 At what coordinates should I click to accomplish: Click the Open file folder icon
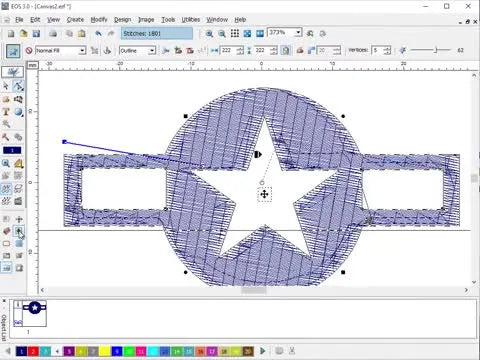(23, 34)
